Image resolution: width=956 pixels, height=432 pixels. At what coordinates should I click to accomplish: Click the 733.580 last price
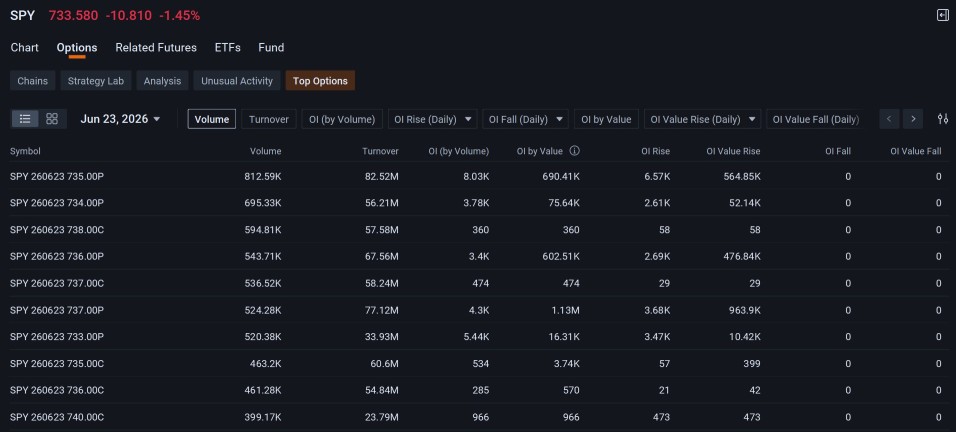[73, 16]
